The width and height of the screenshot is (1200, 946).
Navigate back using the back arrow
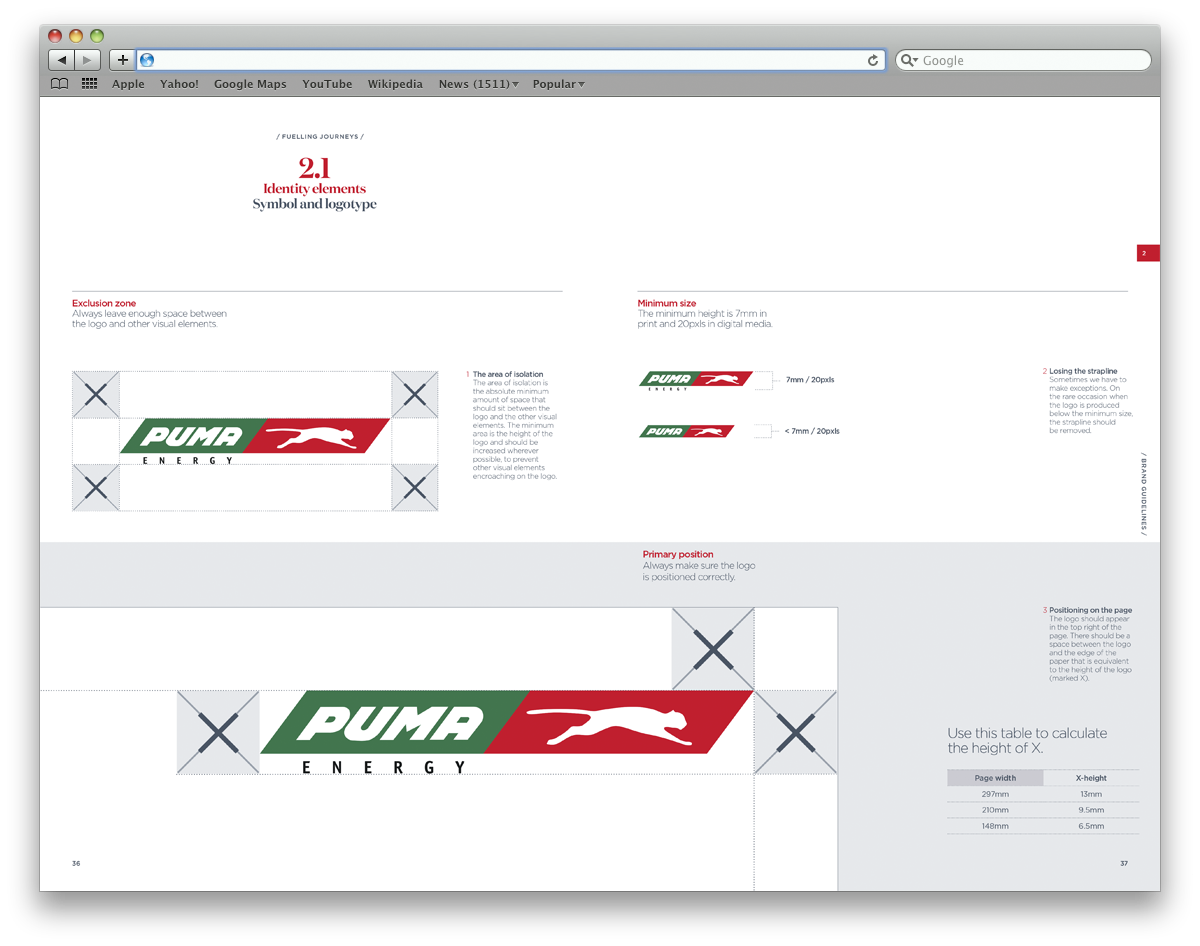click(62, 59)
